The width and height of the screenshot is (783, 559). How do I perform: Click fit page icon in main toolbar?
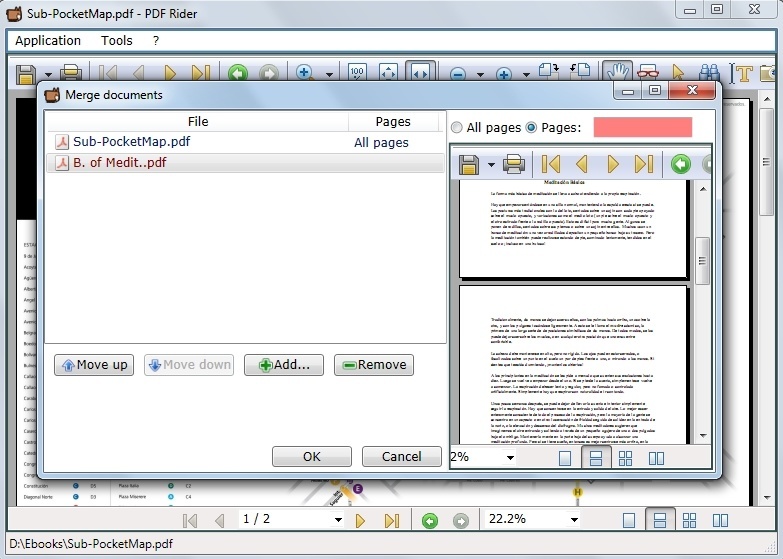389,73
